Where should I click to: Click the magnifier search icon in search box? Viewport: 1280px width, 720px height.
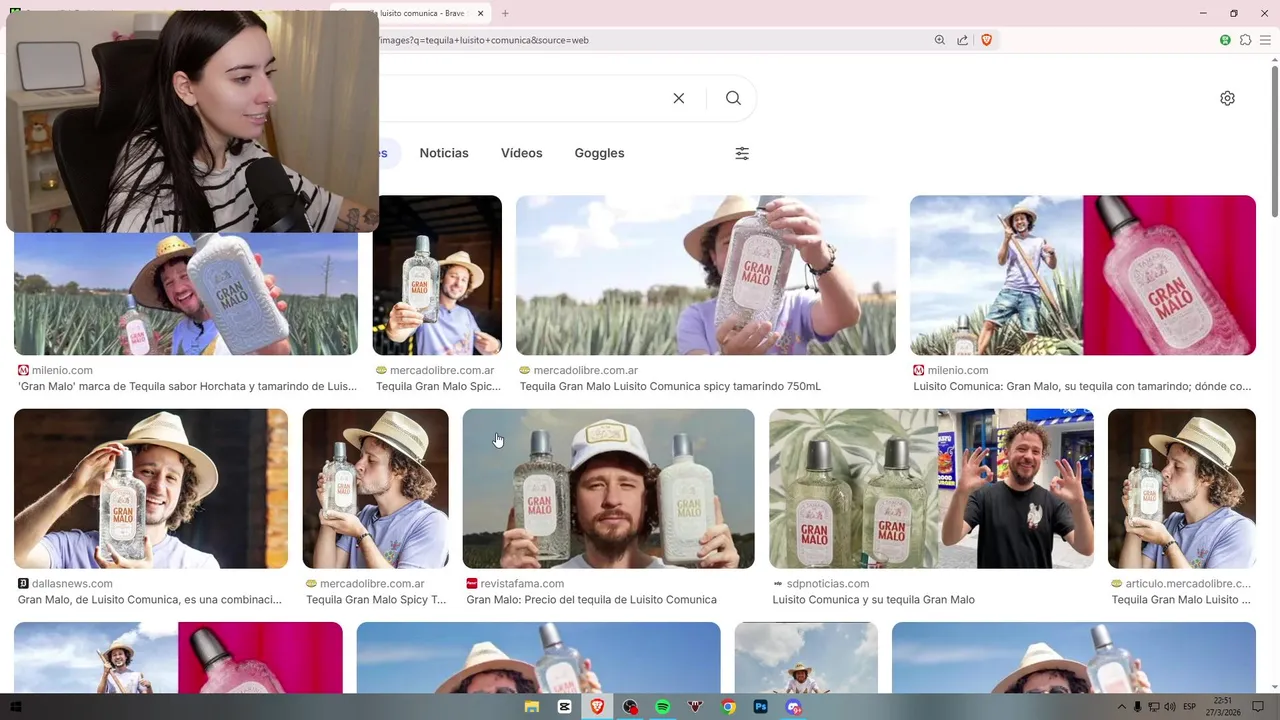[x=733, y=98]
